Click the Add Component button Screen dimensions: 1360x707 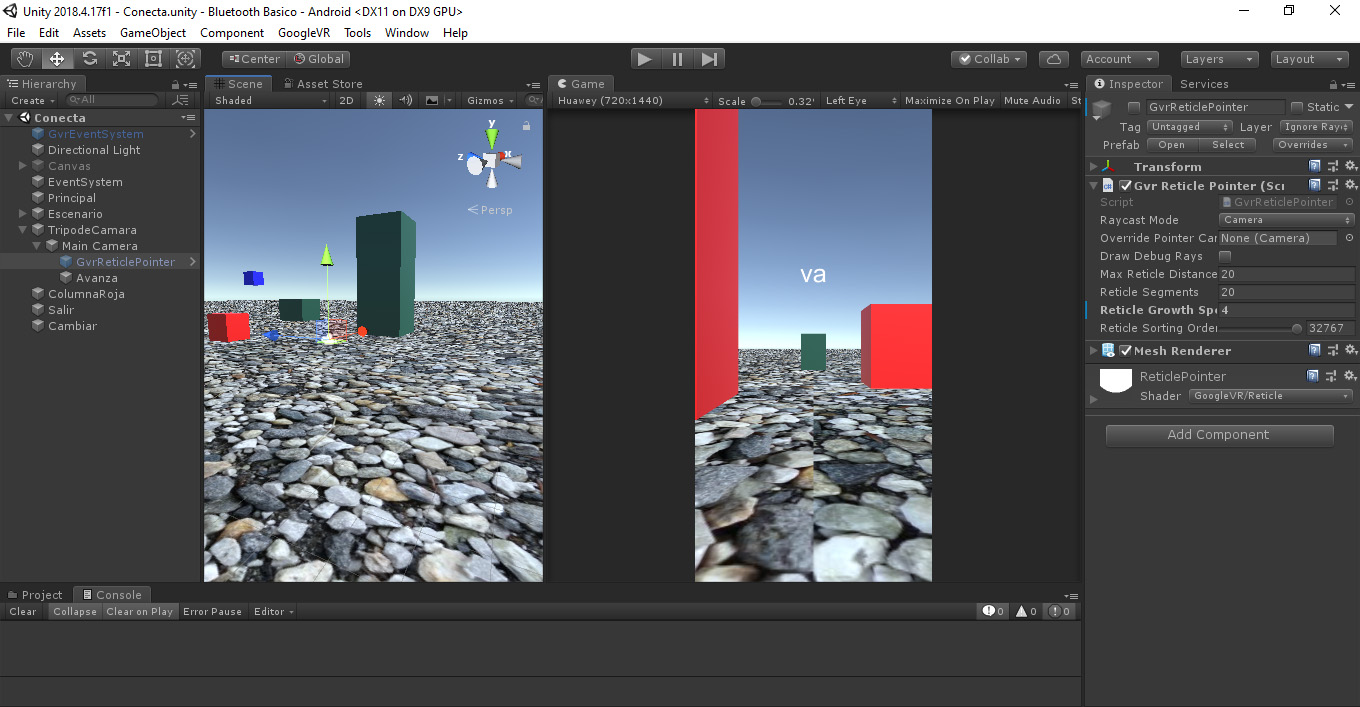tap(1219, 435)
